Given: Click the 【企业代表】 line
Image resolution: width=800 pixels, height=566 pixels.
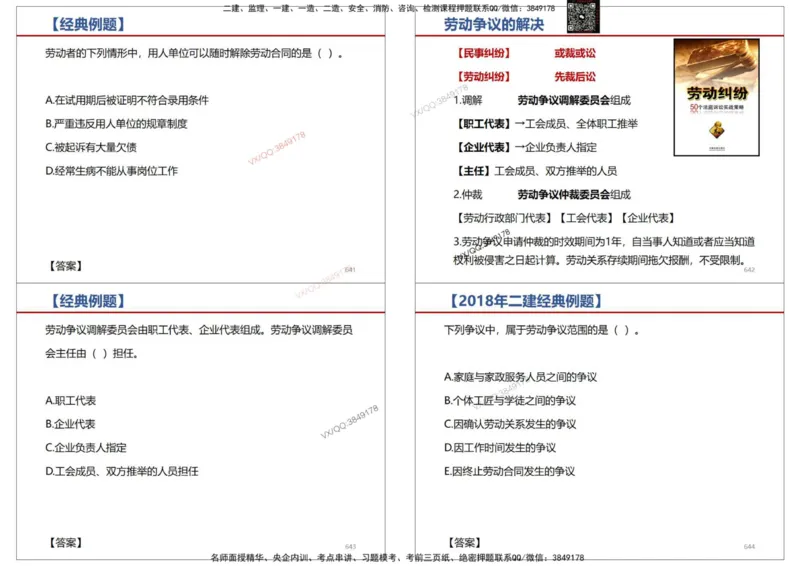Looking at the screenshot, I should pyautogui.click(x=526, y=147).
